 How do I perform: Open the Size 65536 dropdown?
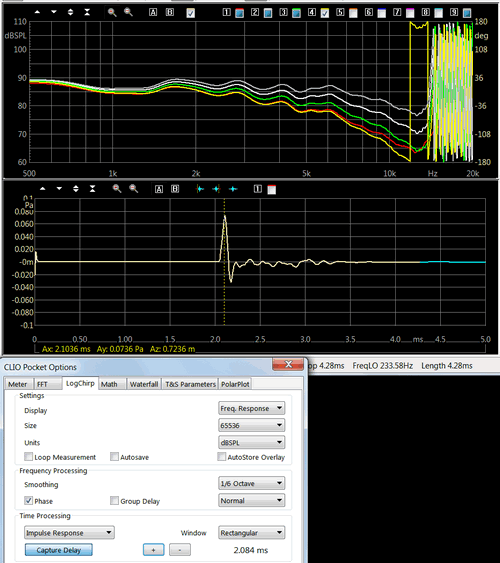[252, 425]
